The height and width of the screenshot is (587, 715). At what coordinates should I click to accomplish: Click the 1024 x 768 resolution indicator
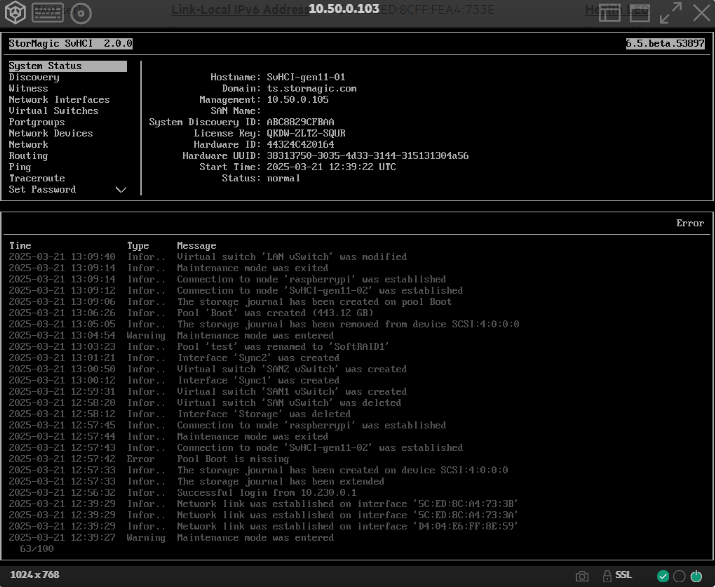35,575
